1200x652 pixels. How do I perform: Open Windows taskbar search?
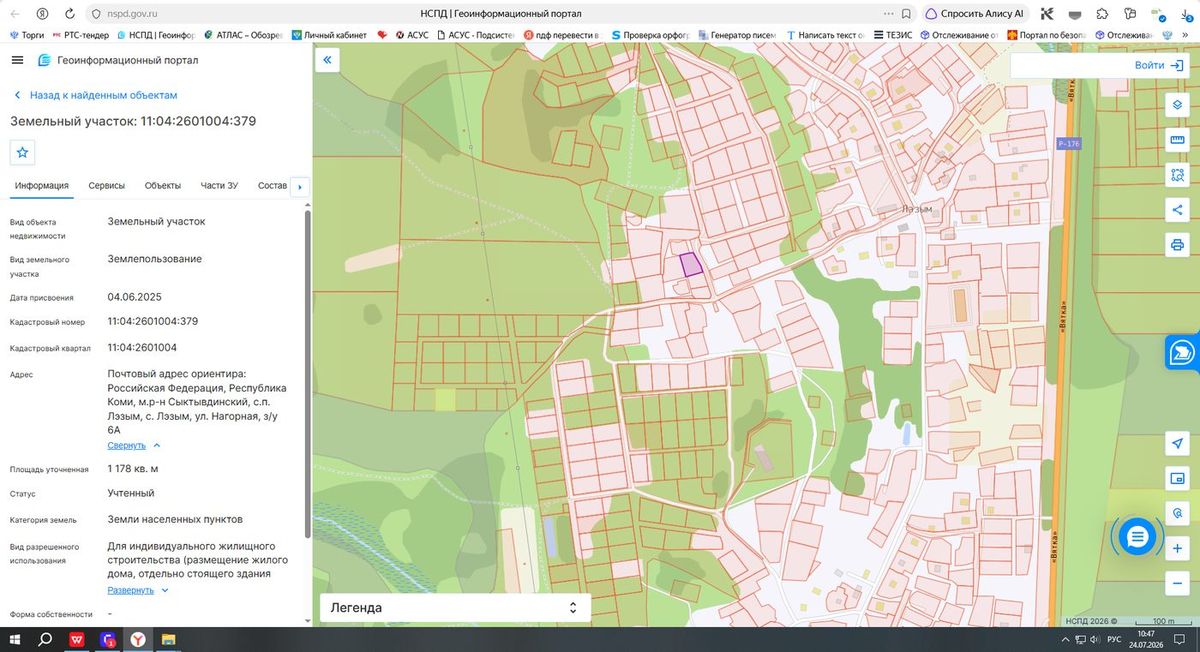tap(46, 639)
